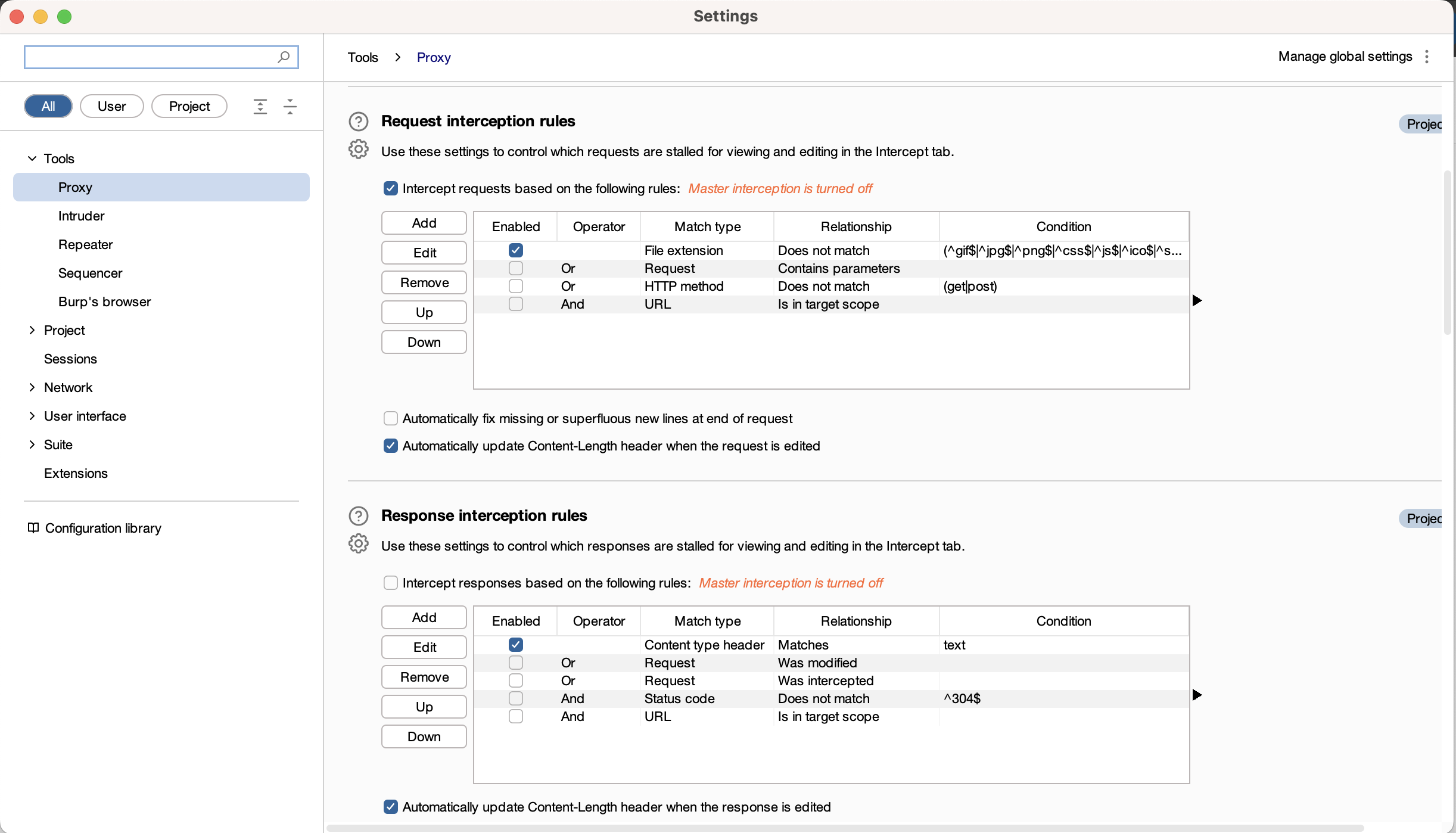The width and height of the screenshot is (1456, 833).
Task: Open Repeater settings in the sidebar
Action: [x=85, y=244]
